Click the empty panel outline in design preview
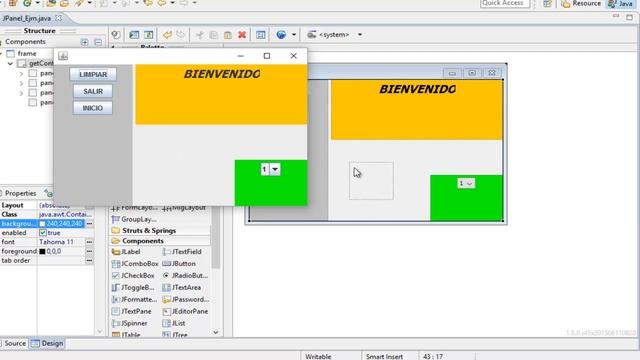This screenshot has width=640, height=360. (x=371, y=181)
